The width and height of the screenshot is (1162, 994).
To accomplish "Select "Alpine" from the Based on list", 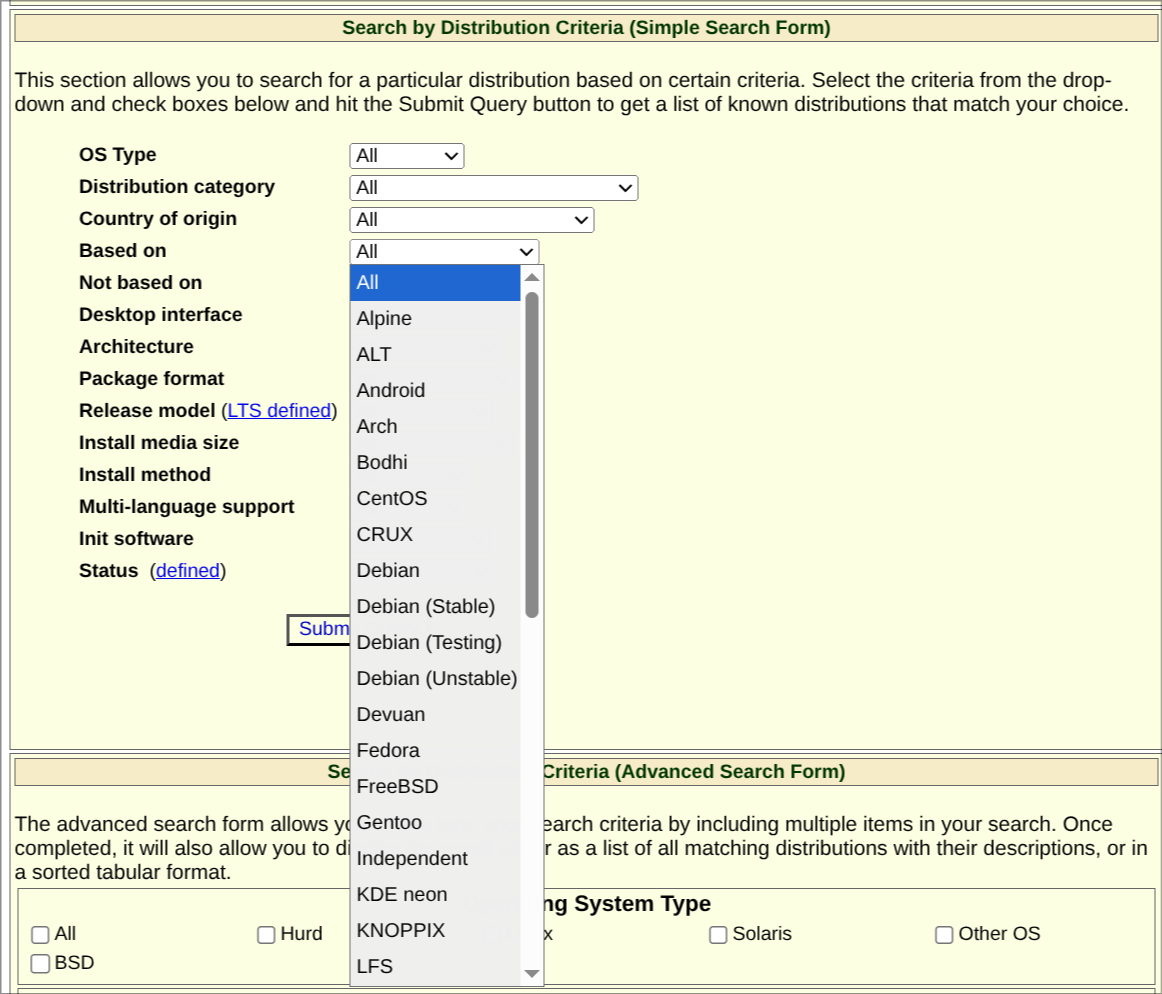I will pos(382,318).
